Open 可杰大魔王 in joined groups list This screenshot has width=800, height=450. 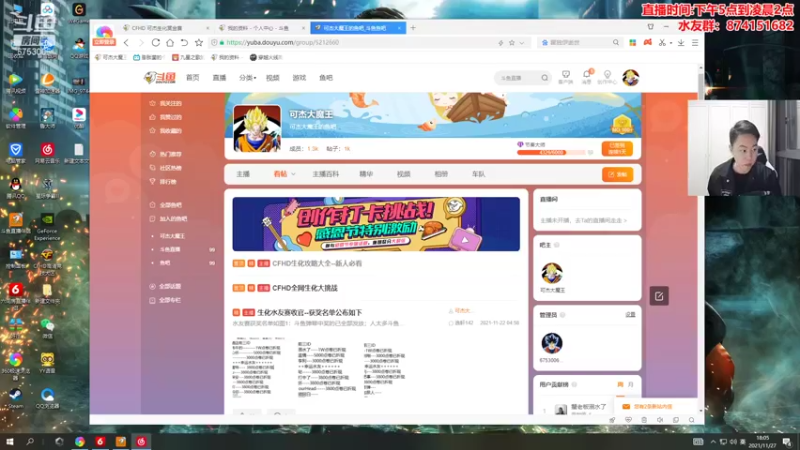pos(172,236)
